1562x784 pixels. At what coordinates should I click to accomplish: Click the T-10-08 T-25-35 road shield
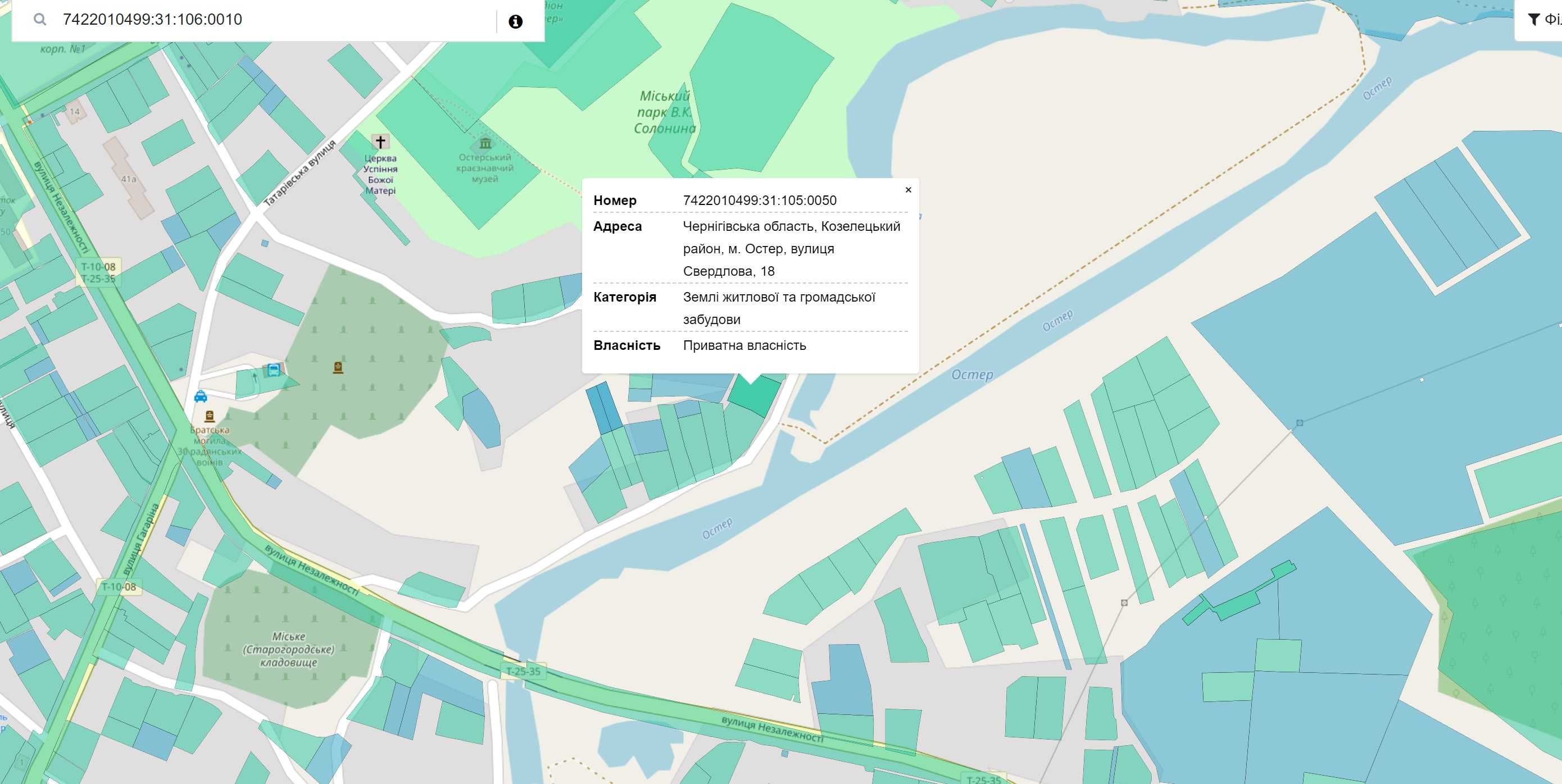[x=98, y=272]
